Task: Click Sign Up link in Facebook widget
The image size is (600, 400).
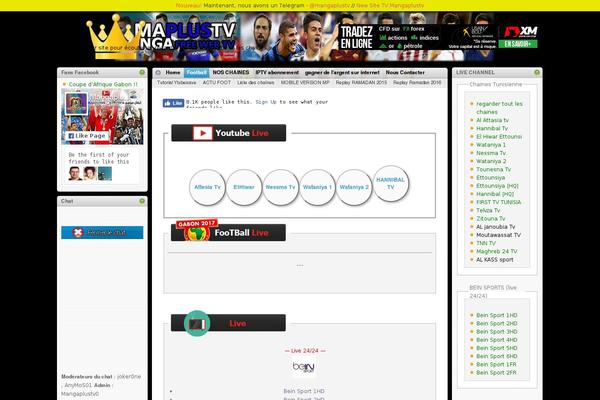Action: tap(266, 102)
